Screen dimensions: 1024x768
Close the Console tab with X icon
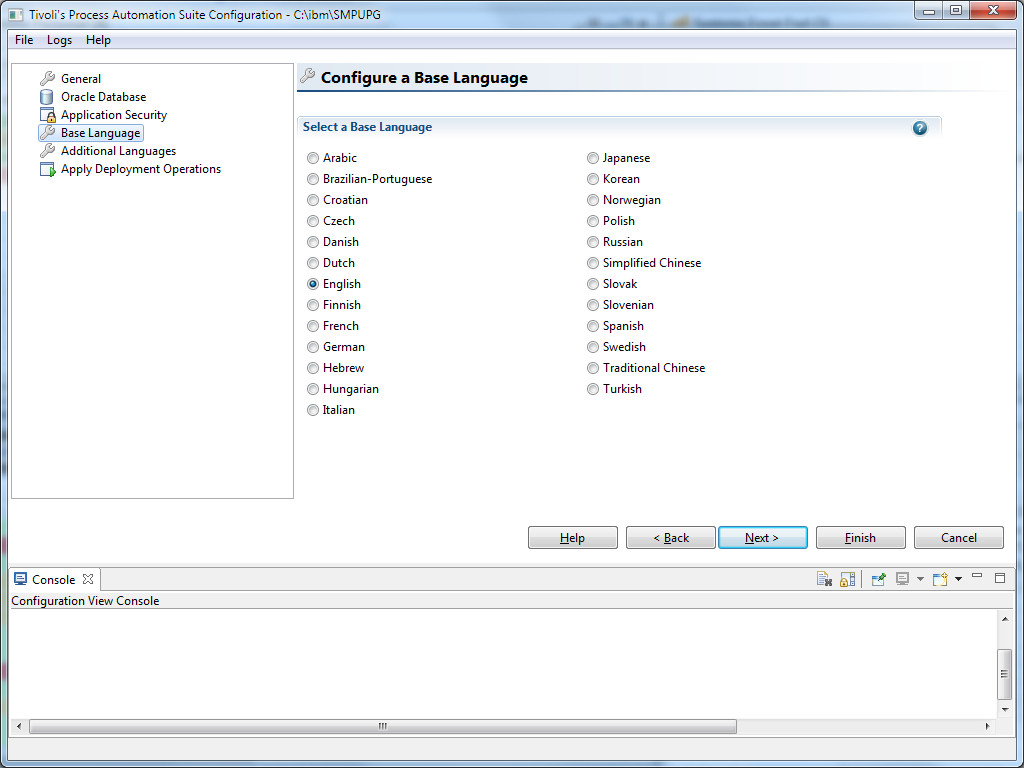(x=88, y=579)
